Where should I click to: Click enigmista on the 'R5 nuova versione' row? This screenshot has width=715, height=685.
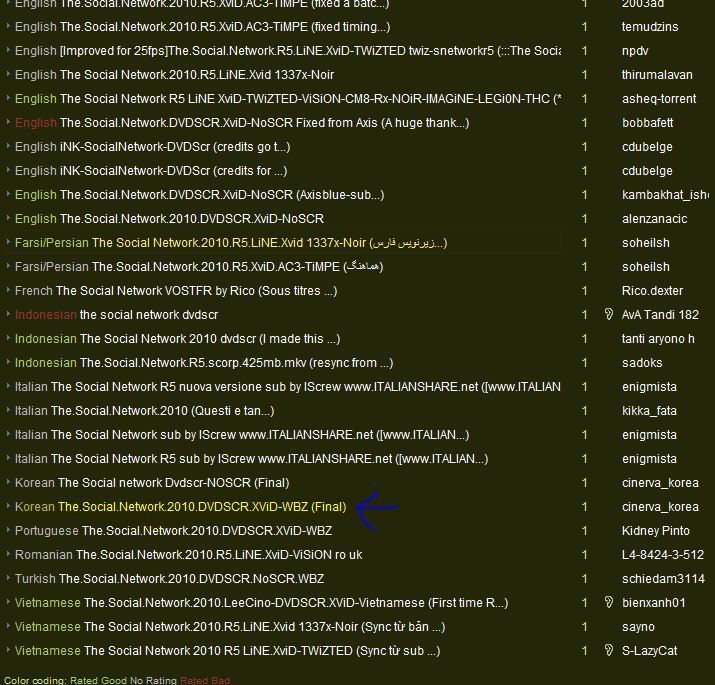[x=649, y=387]
